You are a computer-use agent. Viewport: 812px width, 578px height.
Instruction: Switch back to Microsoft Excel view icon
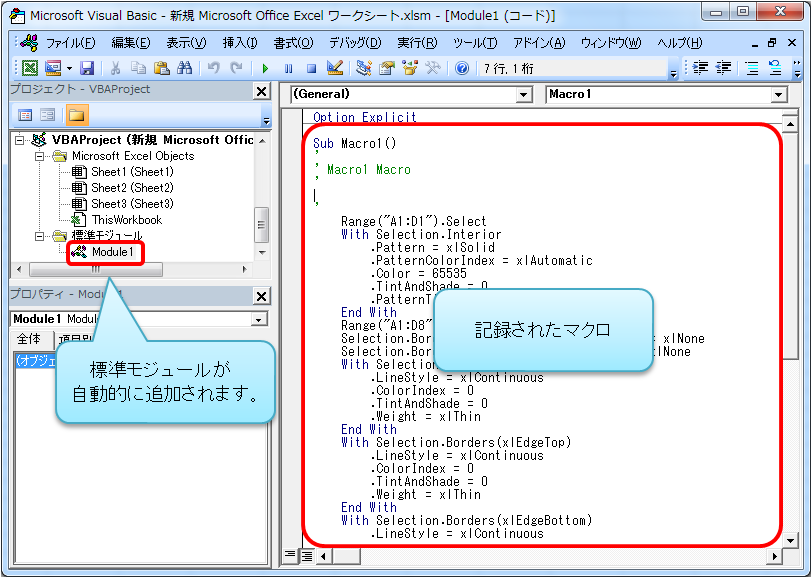click(30, 68)
